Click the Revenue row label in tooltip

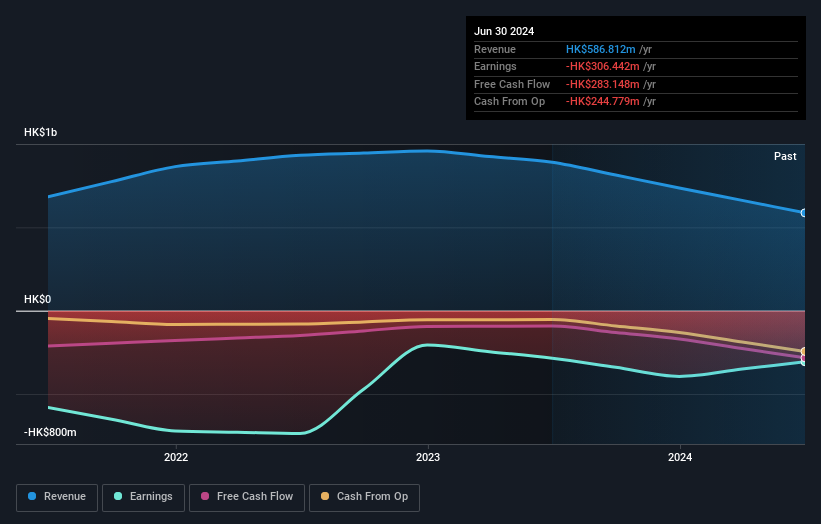495,49
